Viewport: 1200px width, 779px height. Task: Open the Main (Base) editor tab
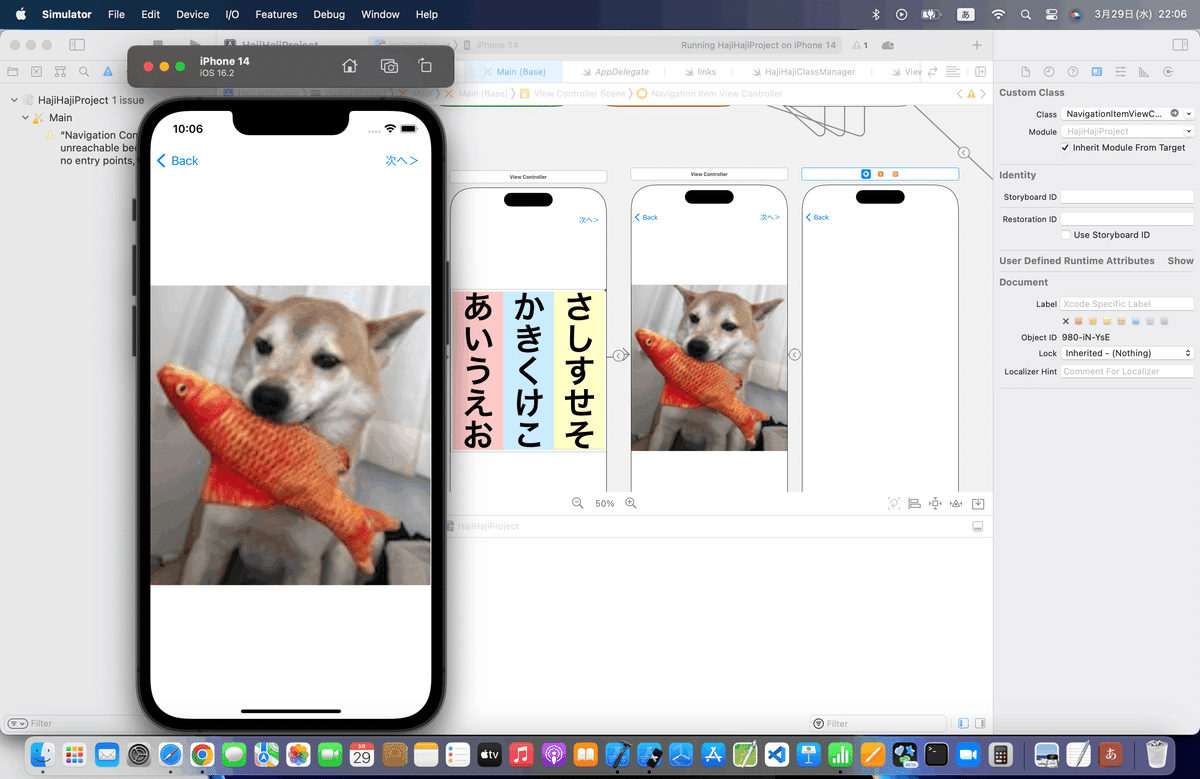coord(514,72)
